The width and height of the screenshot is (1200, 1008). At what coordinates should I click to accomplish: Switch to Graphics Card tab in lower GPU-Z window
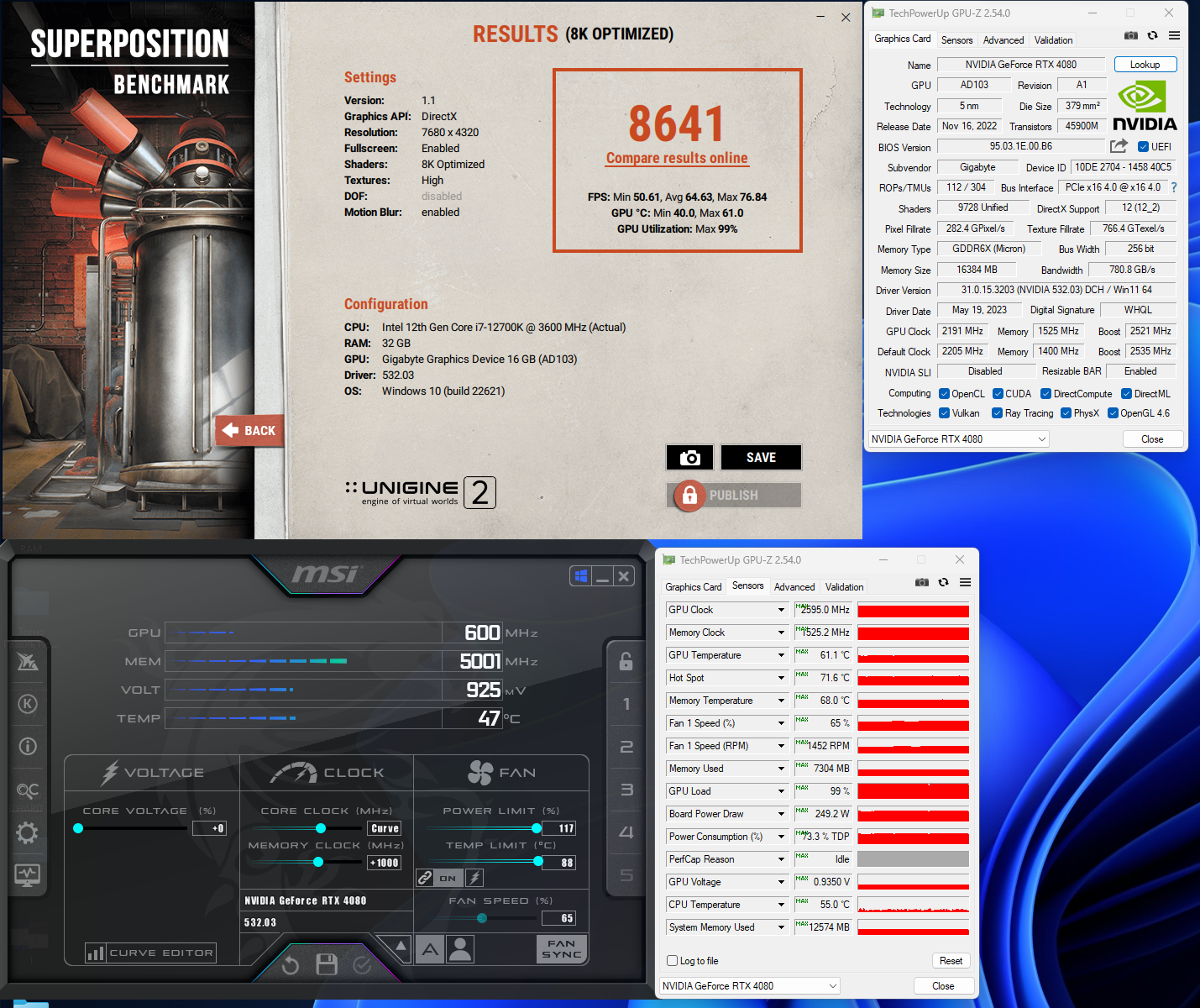coord(693,587)
